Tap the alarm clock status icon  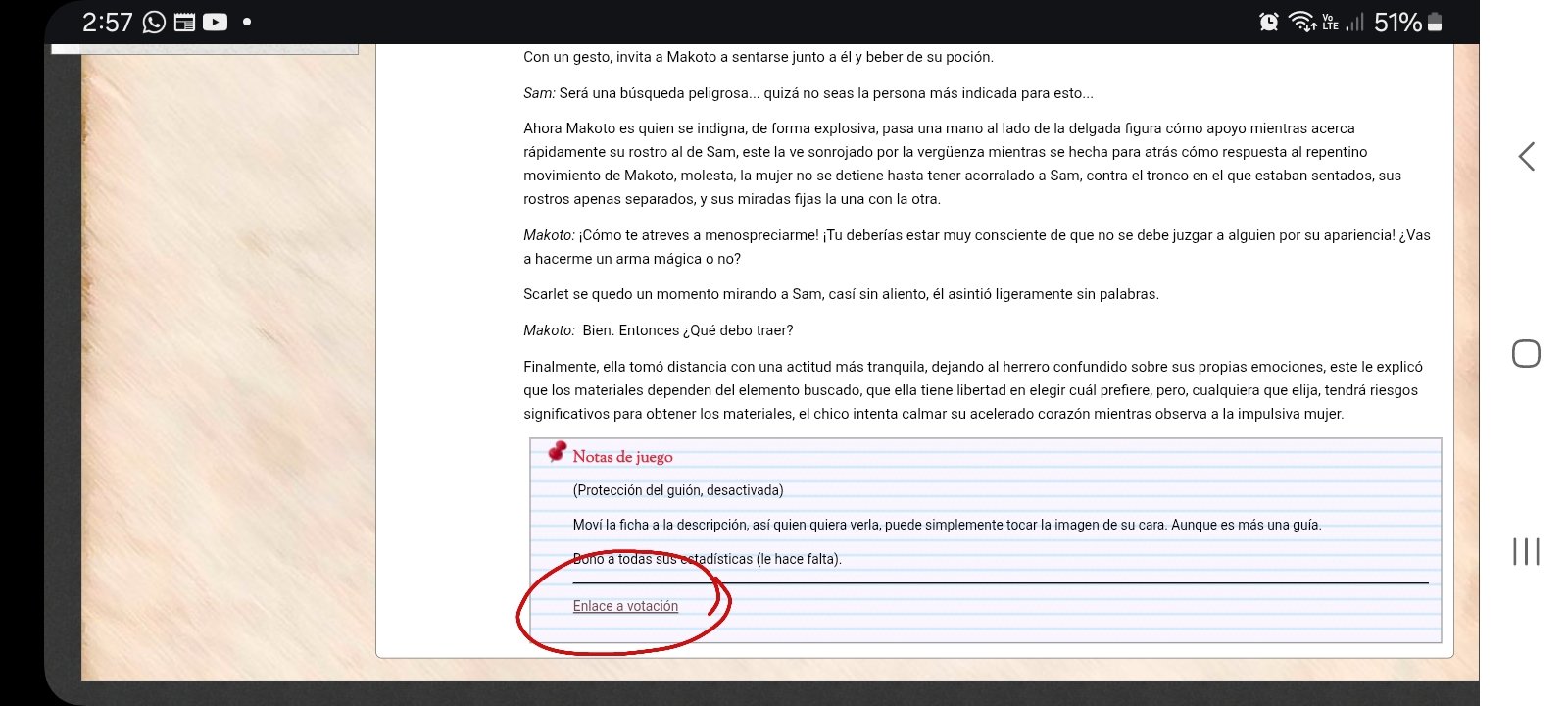pyautogui.click(x=1268, y=22)
